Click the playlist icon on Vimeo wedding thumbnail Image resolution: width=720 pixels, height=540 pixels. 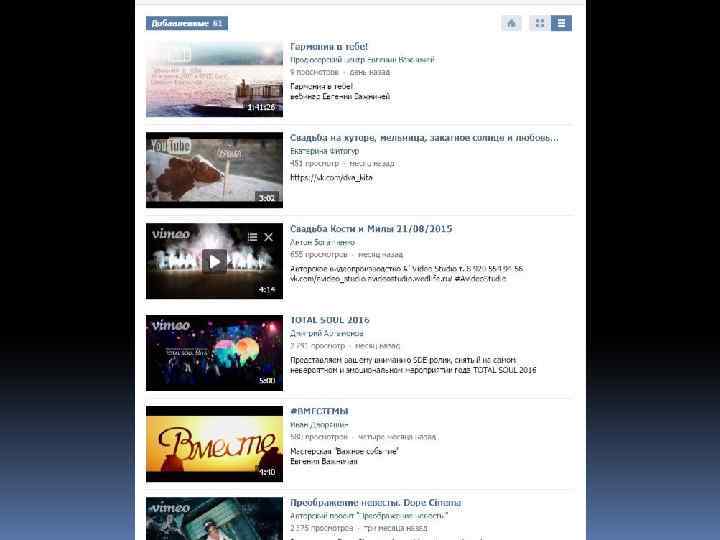(x=252, y=237)
